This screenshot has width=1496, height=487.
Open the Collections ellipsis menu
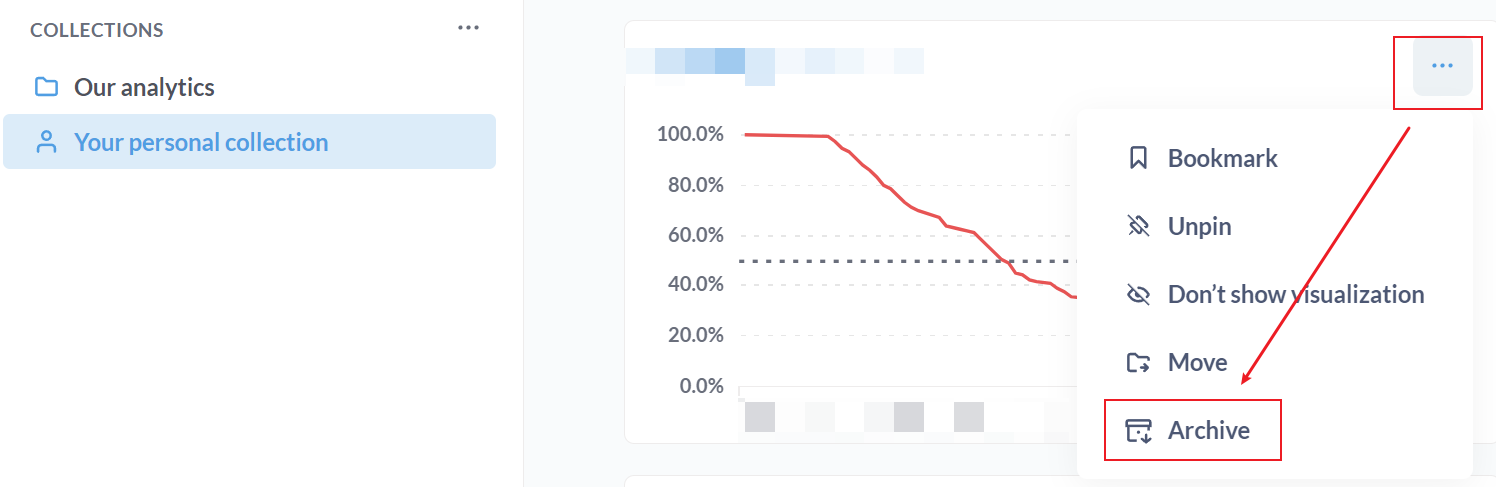pyautogui.click(x=468, y=28)
